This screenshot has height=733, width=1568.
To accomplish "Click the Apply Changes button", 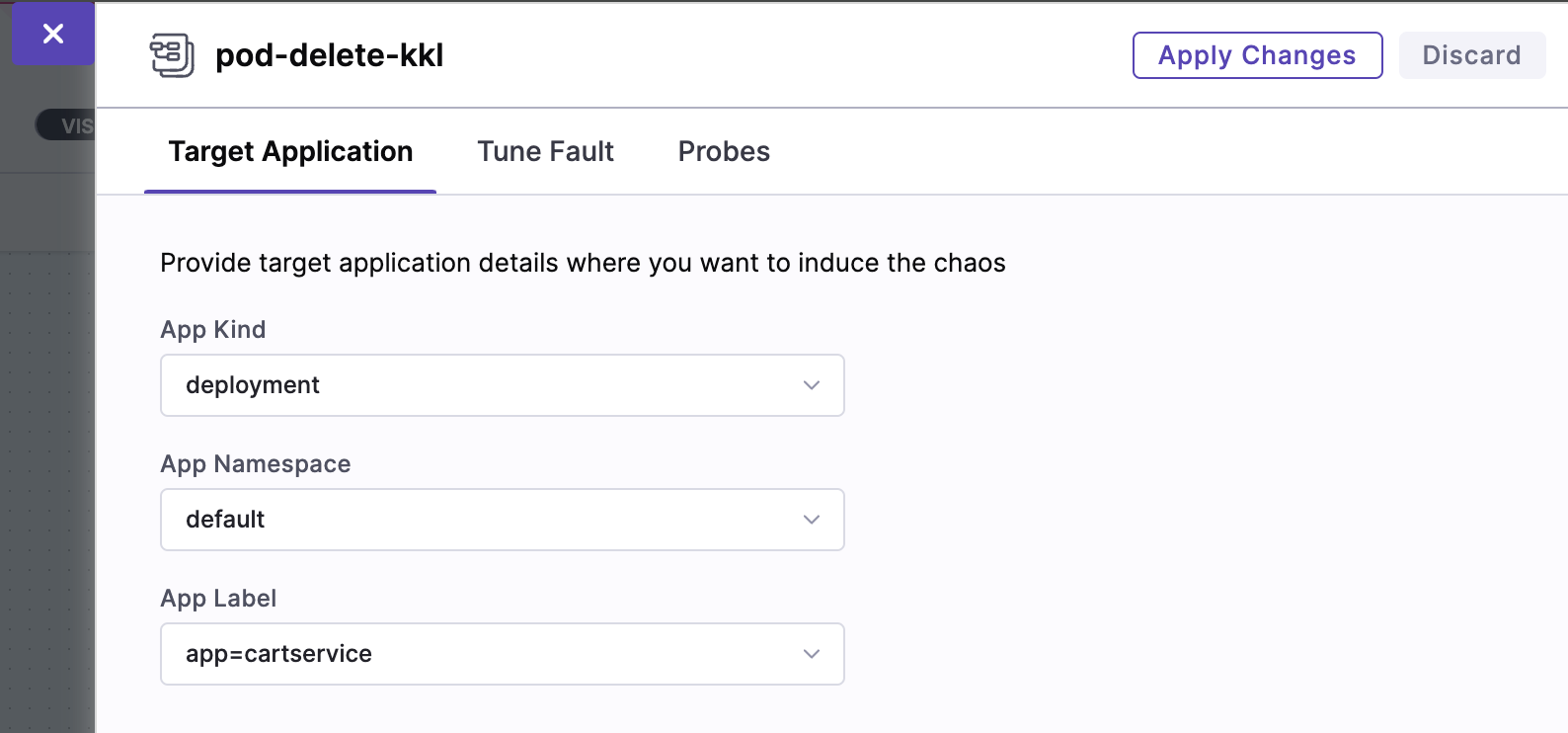I will 1257,55.
